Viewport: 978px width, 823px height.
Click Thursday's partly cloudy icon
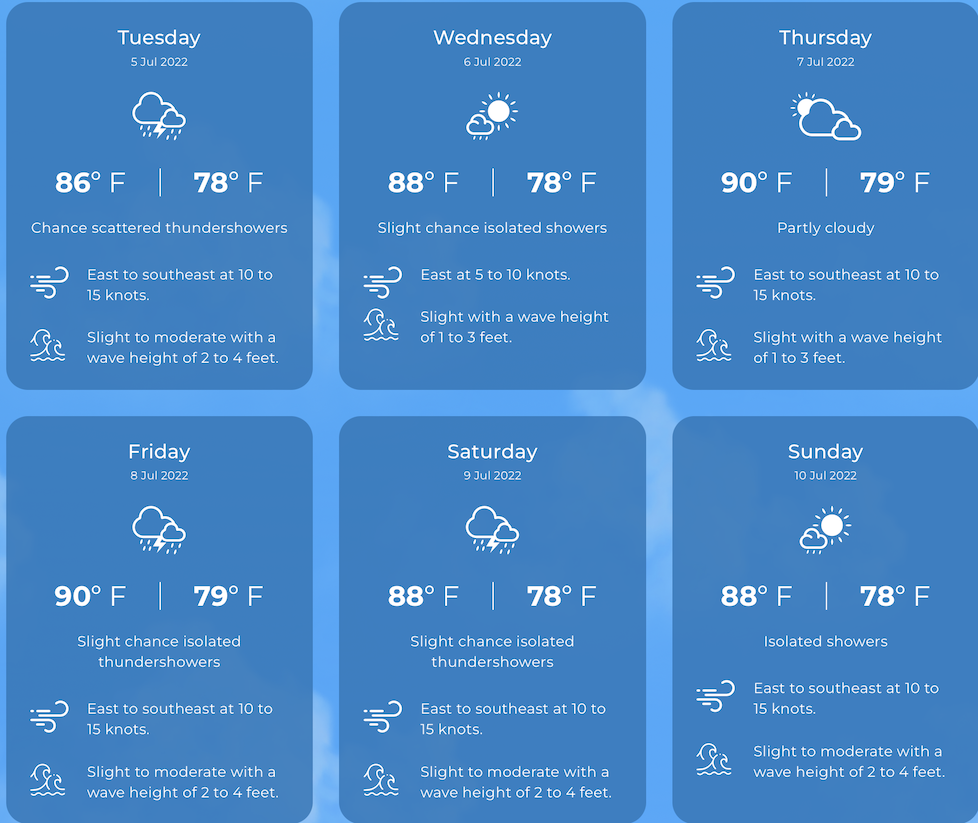(825, 117)
